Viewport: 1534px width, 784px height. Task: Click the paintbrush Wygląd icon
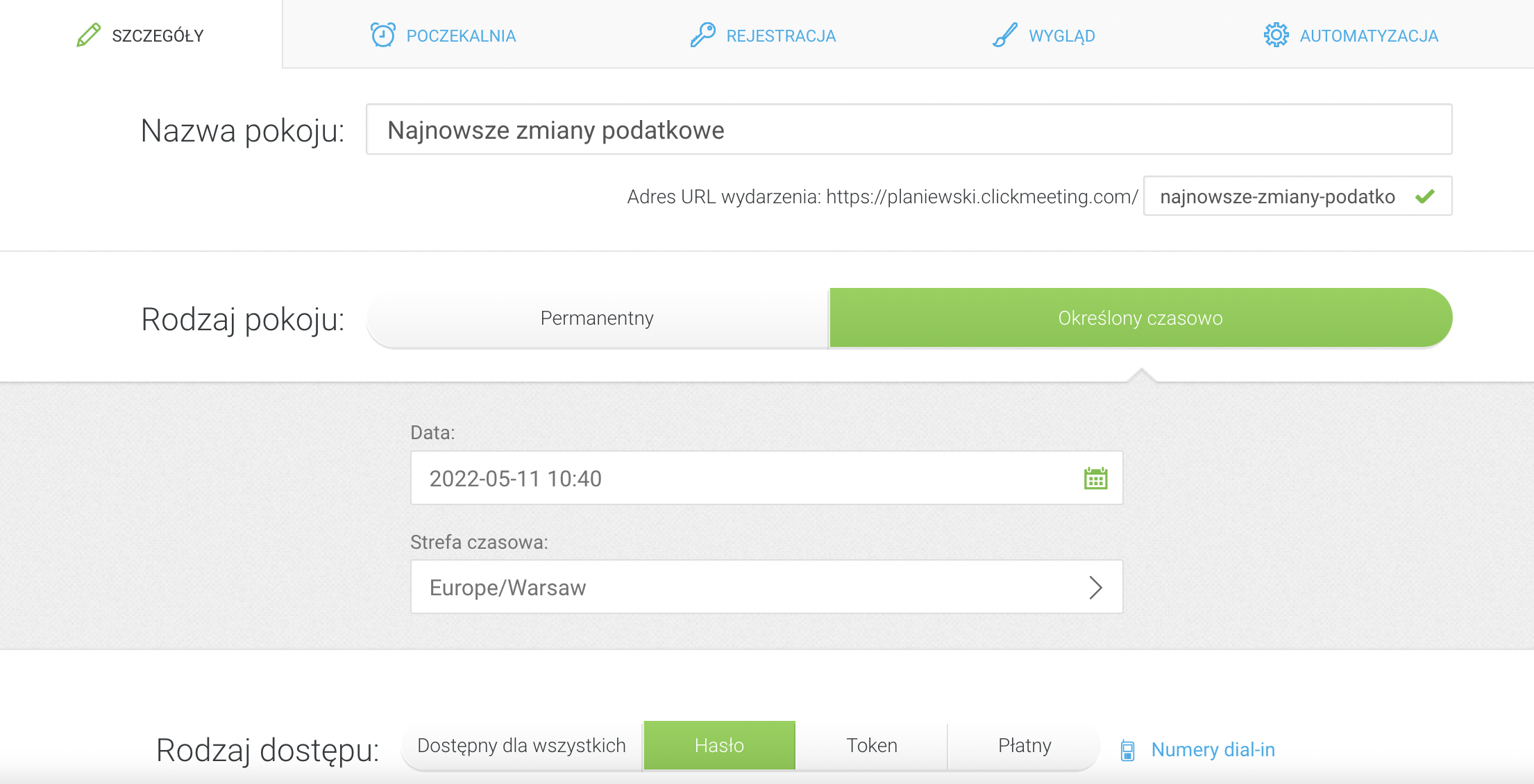pos(1004,35)
